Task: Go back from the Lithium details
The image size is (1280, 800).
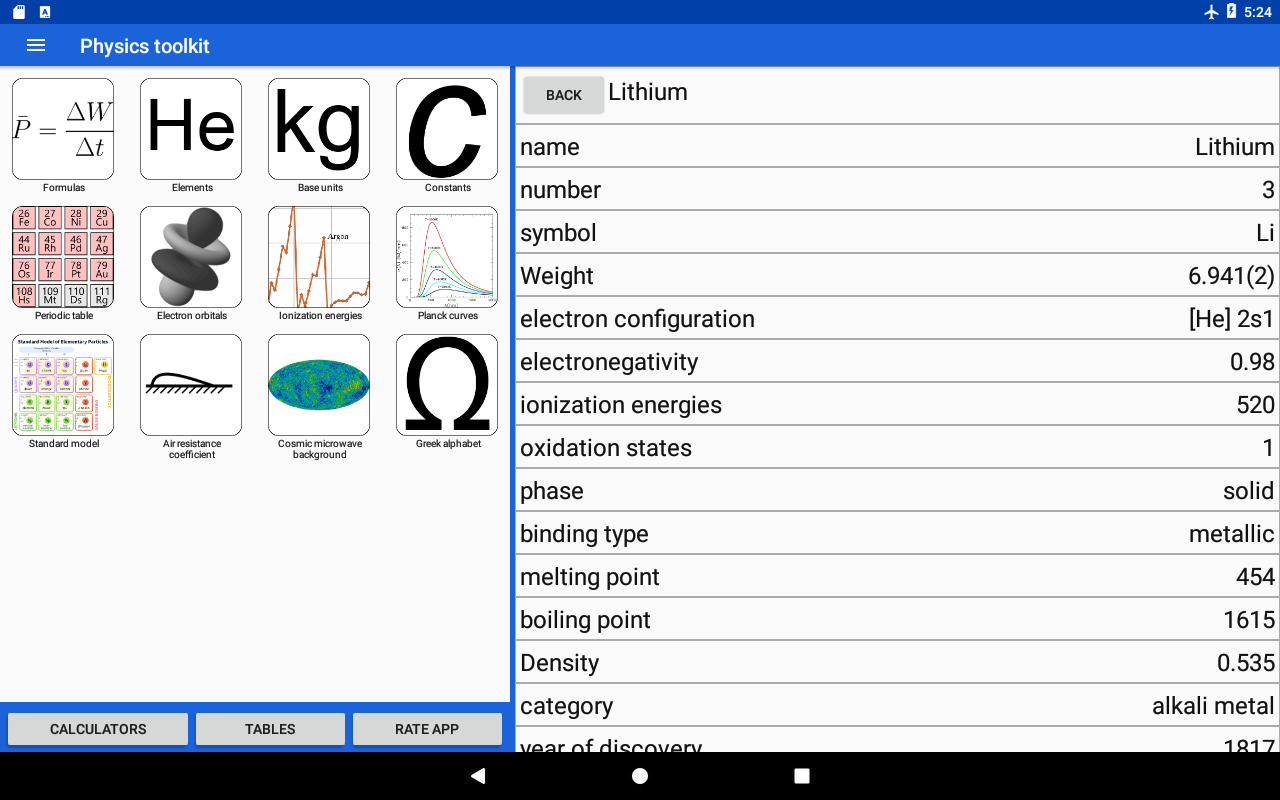Action: pyautogui.click(x=564, y=95)
